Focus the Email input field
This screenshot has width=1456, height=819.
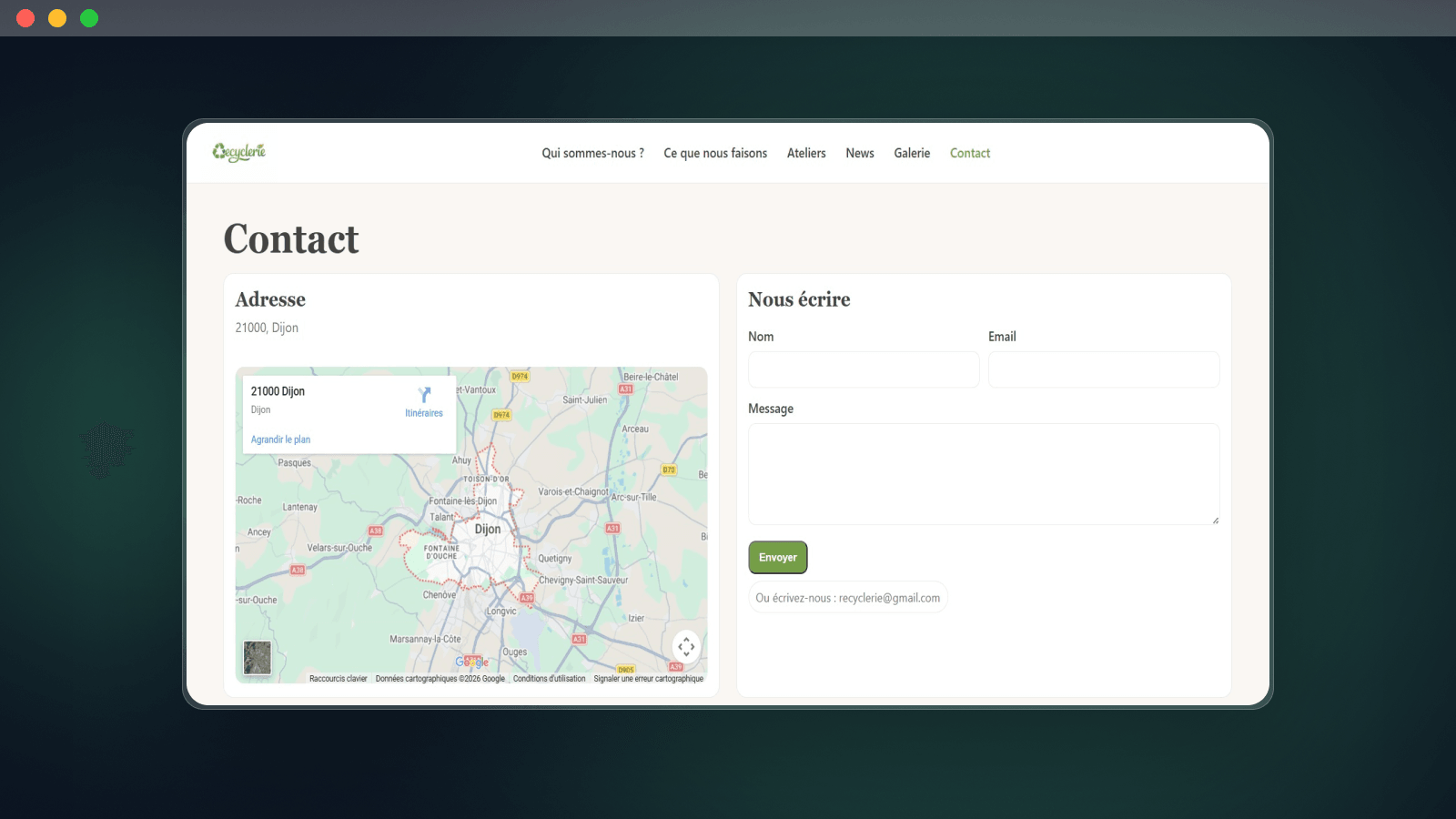(1104, 369)
